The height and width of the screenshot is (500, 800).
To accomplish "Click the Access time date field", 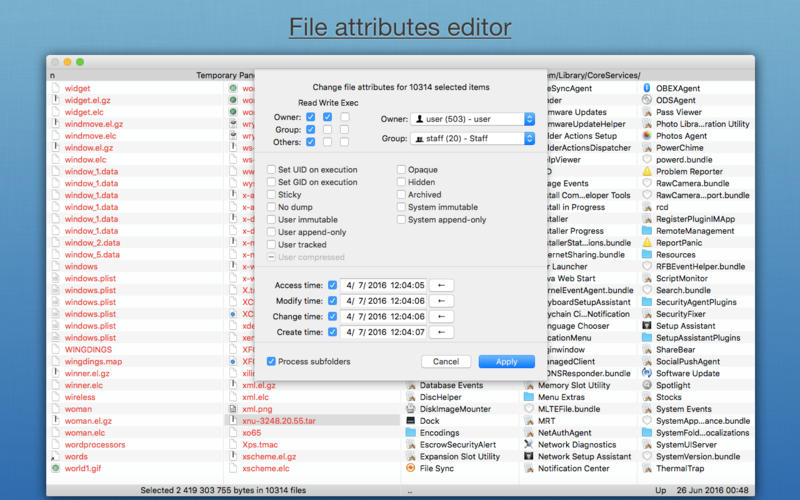I will coord(384,285).
